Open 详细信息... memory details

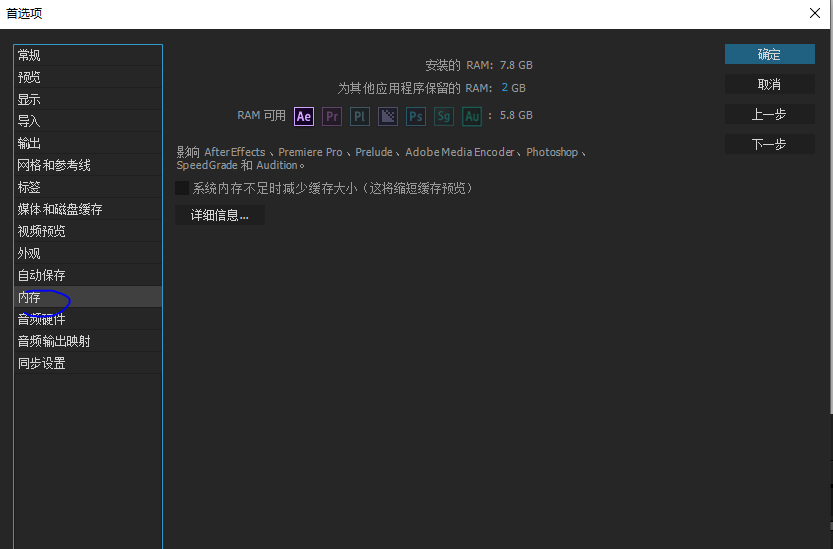(220, 215)
